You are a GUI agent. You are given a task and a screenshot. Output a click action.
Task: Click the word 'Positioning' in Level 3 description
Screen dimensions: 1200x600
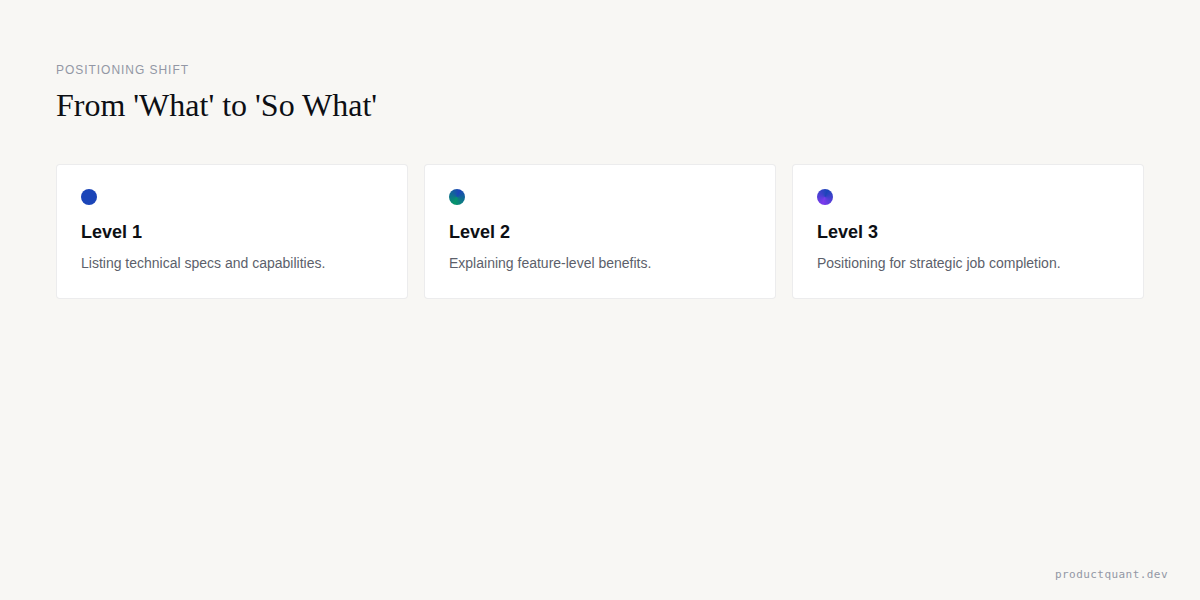click(851, 263)
